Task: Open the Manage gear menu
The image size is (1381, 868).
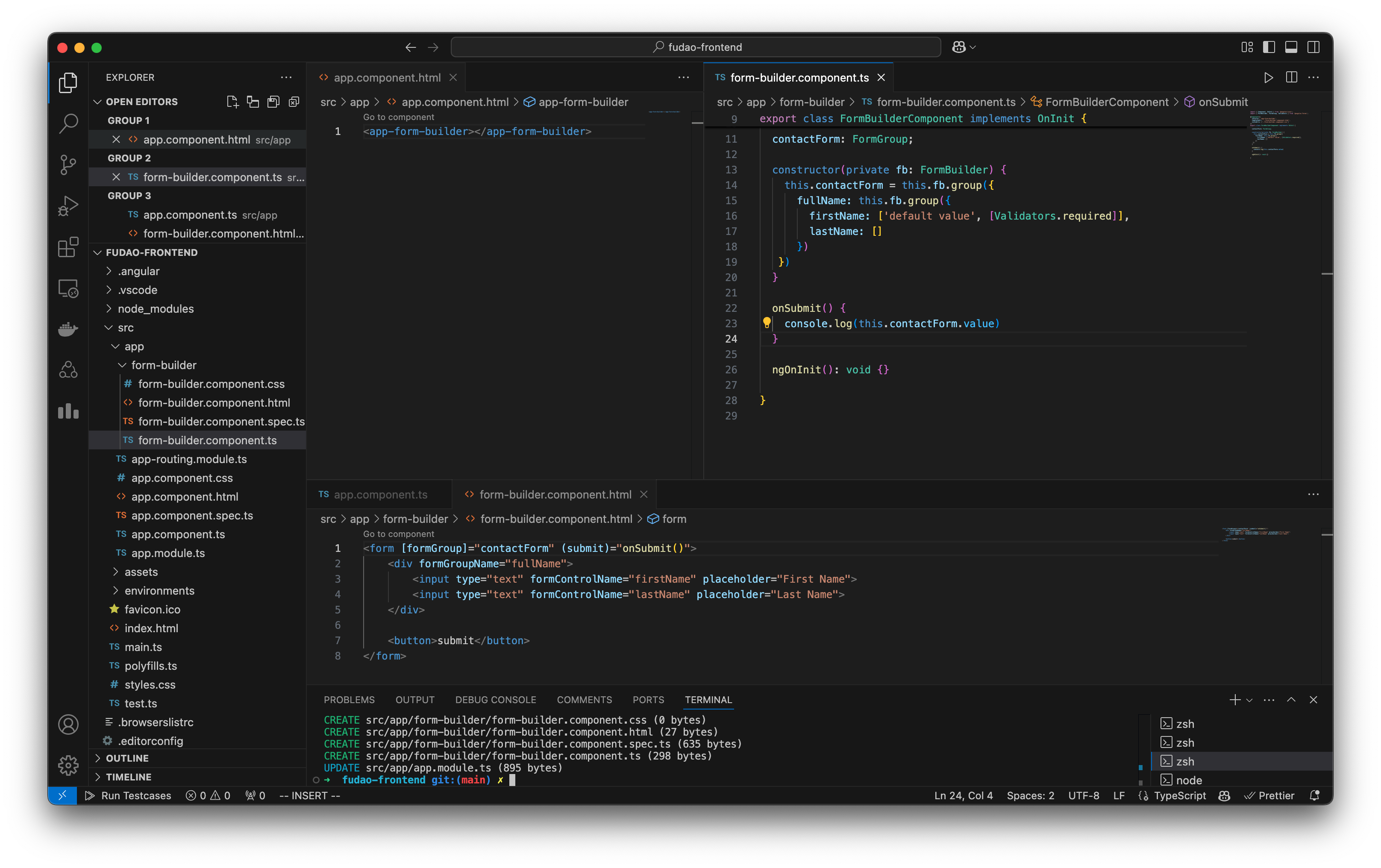Action: (68, 765)
